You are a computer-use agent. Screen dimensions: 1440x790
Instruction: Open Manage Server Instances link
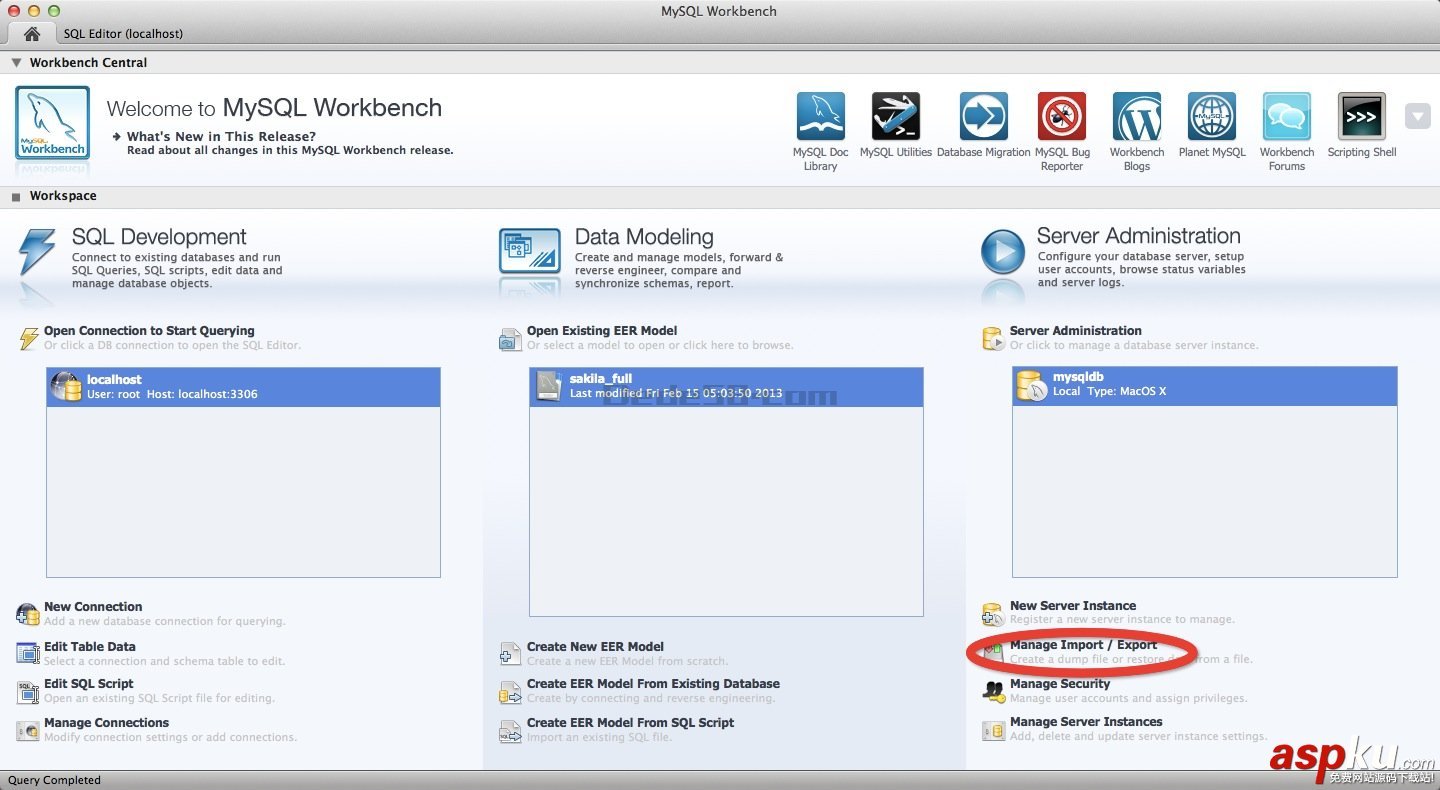pyautogui.click(x=1086, y=722)
